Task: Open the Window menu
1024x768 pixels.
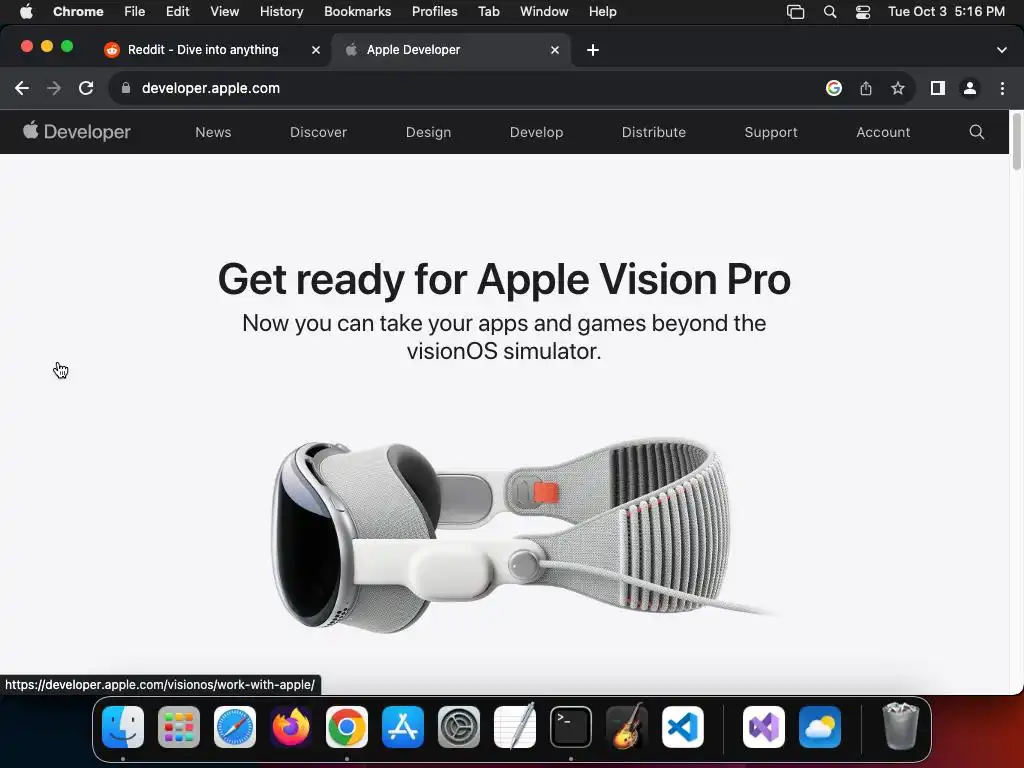Action: click(x=545, y=12)
